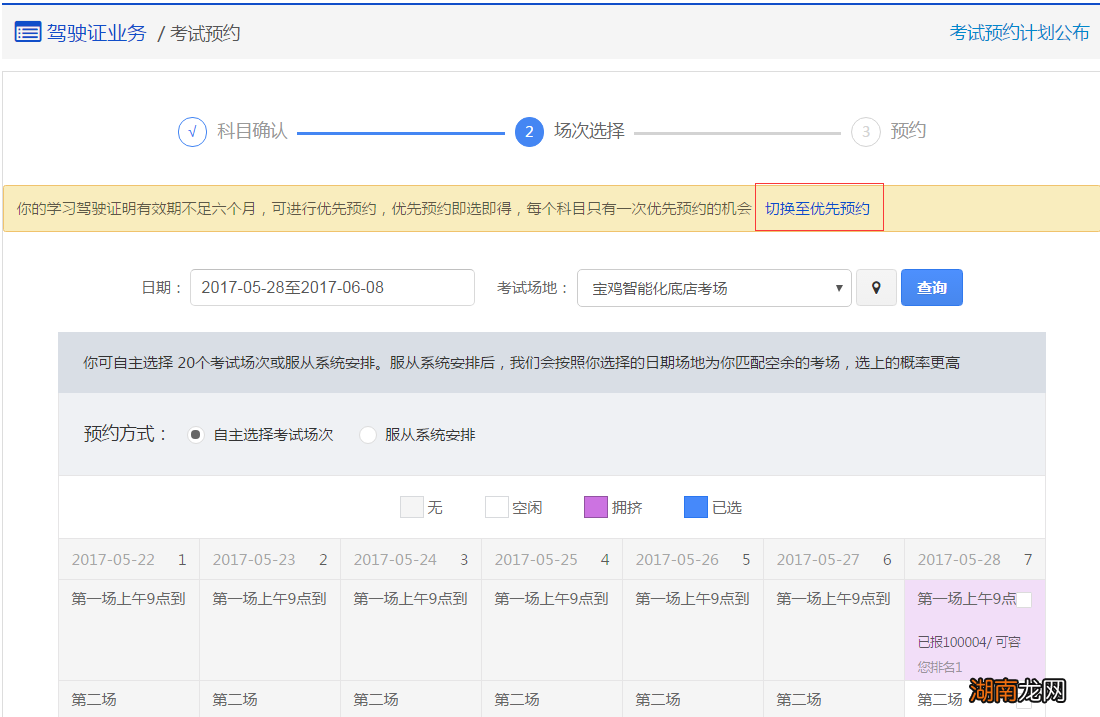Screen dimensions: 1100x717
Task: Click the step 1 checkmark circle icon
Action: (x=192, y=132)
